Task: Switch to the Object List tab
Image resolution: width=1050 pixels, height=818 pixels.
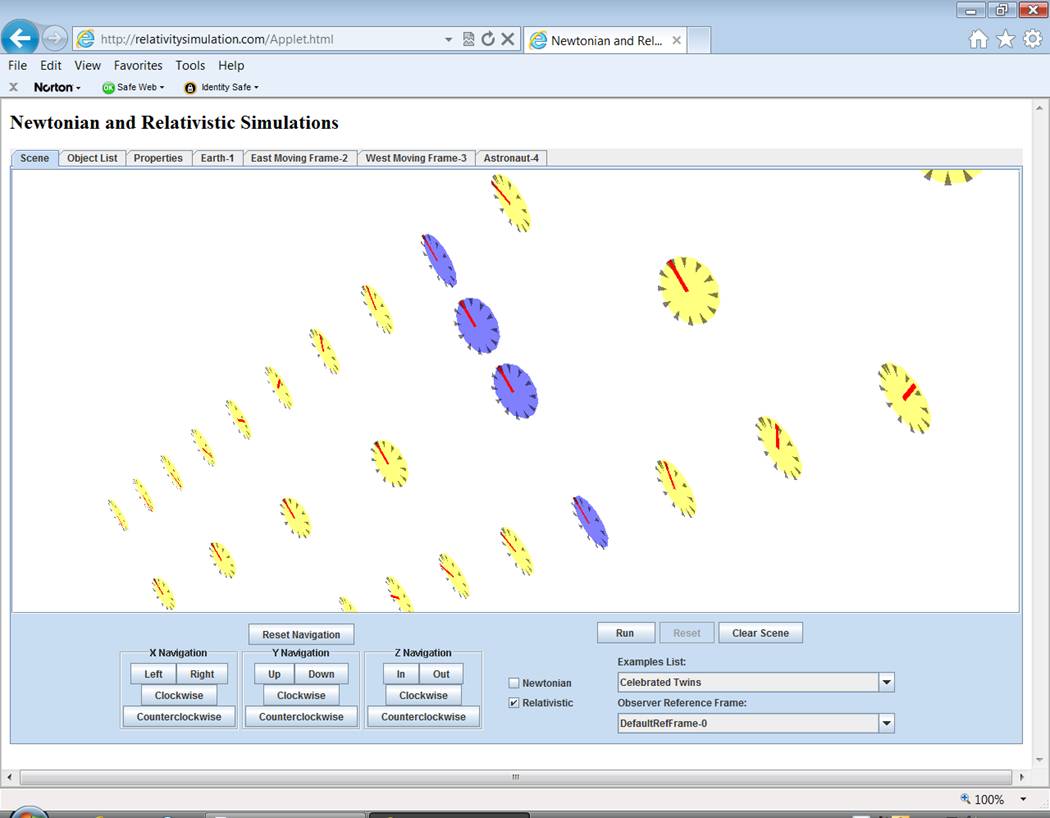Action: [x=92, y=158]
